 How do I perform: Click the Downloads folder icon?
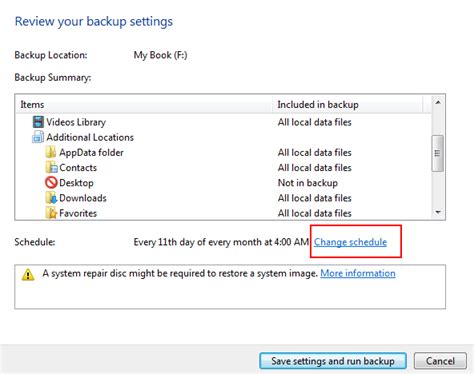[x=51, y=198]
